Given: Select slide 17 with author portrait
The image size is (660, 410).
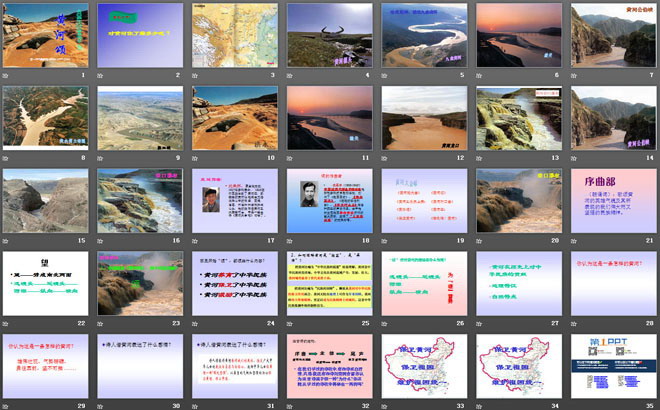Looking at the screenshot, I should pos(234,199).
